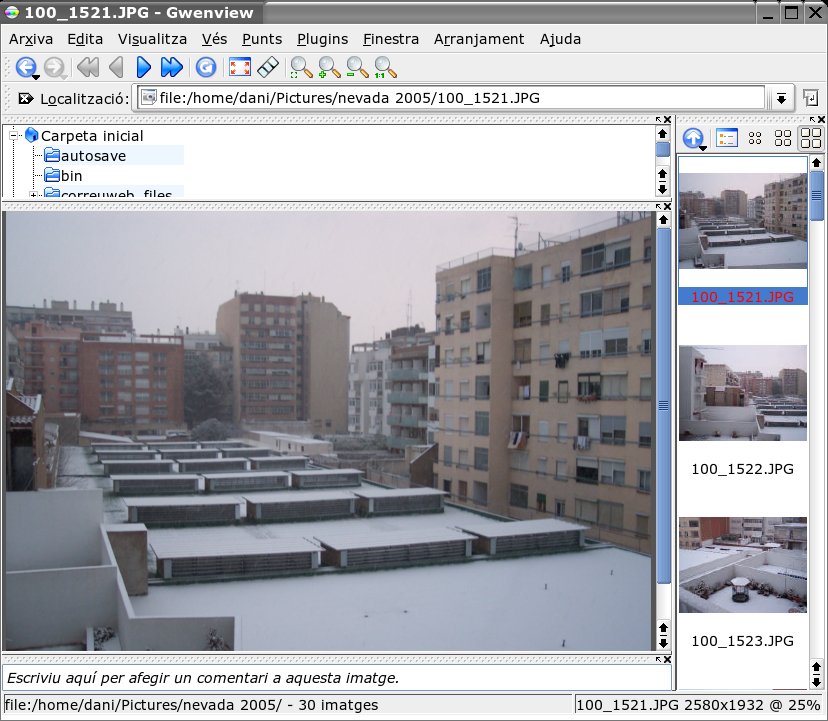Detach the image view panel

(658, 207)
